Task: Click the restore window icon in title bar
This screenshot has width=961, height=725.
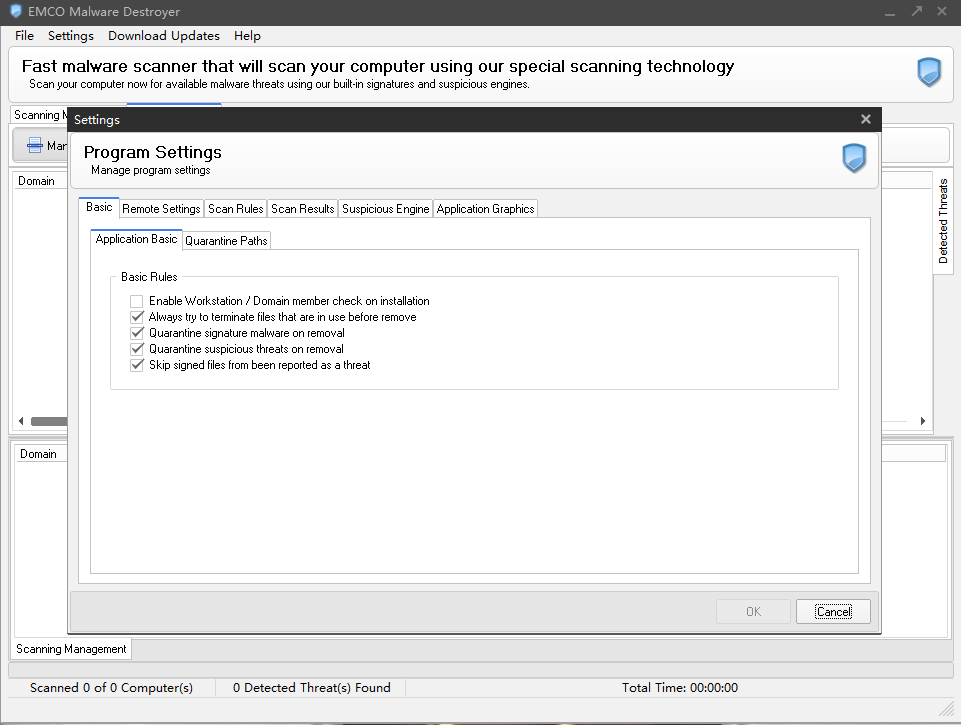Action: (x=916, y=11)
